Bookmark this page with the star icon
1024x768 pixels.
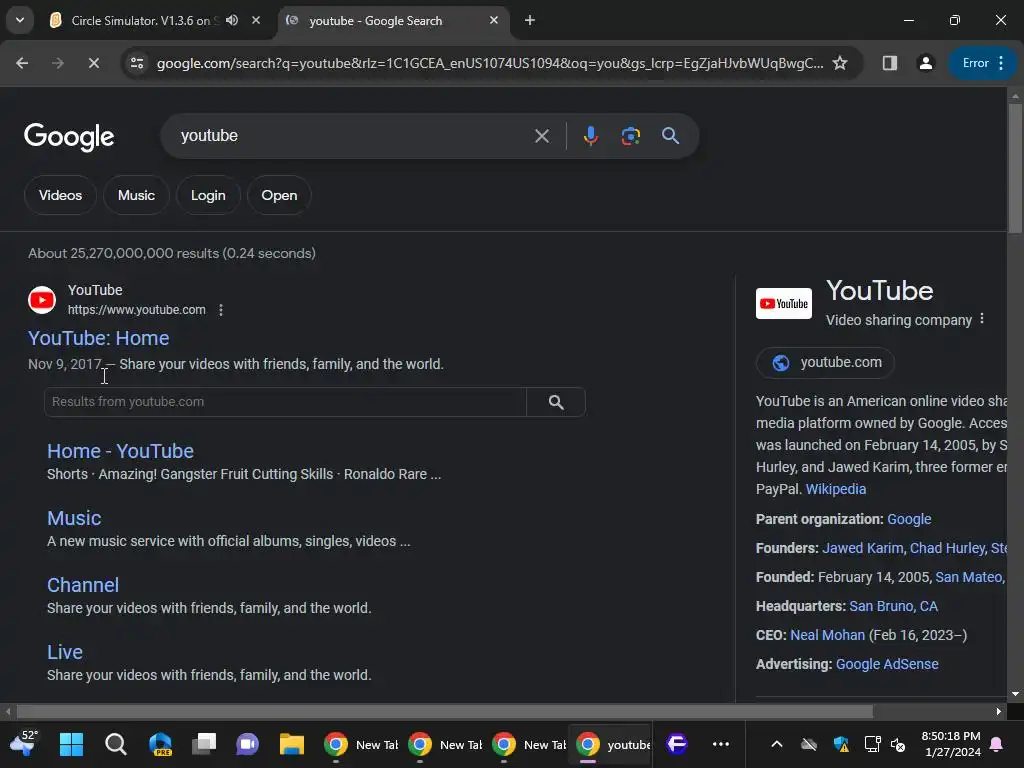[x=840, y=63]
